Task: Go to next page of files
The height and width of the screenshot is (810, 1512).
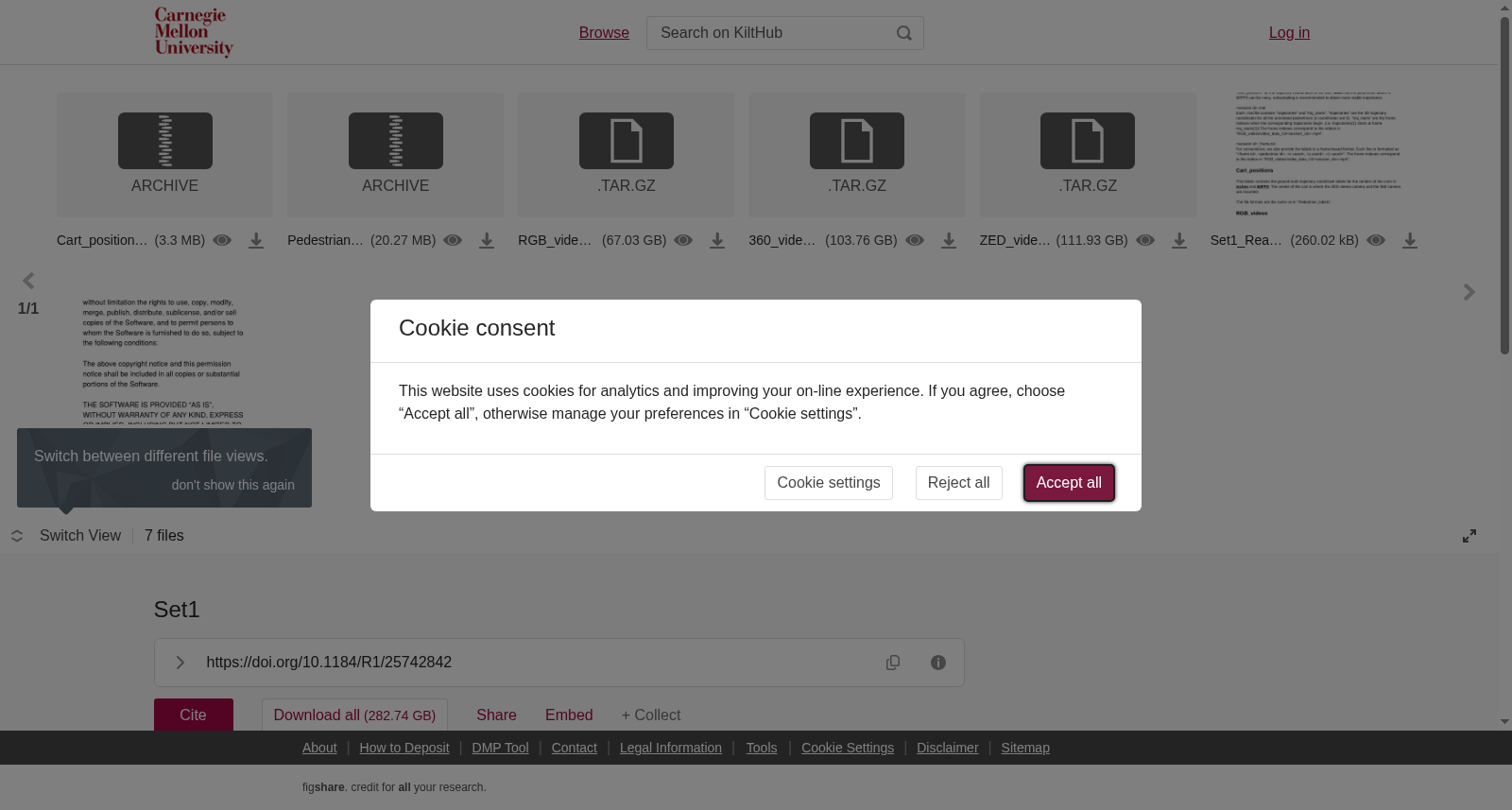Action: tap(1469, 292)
